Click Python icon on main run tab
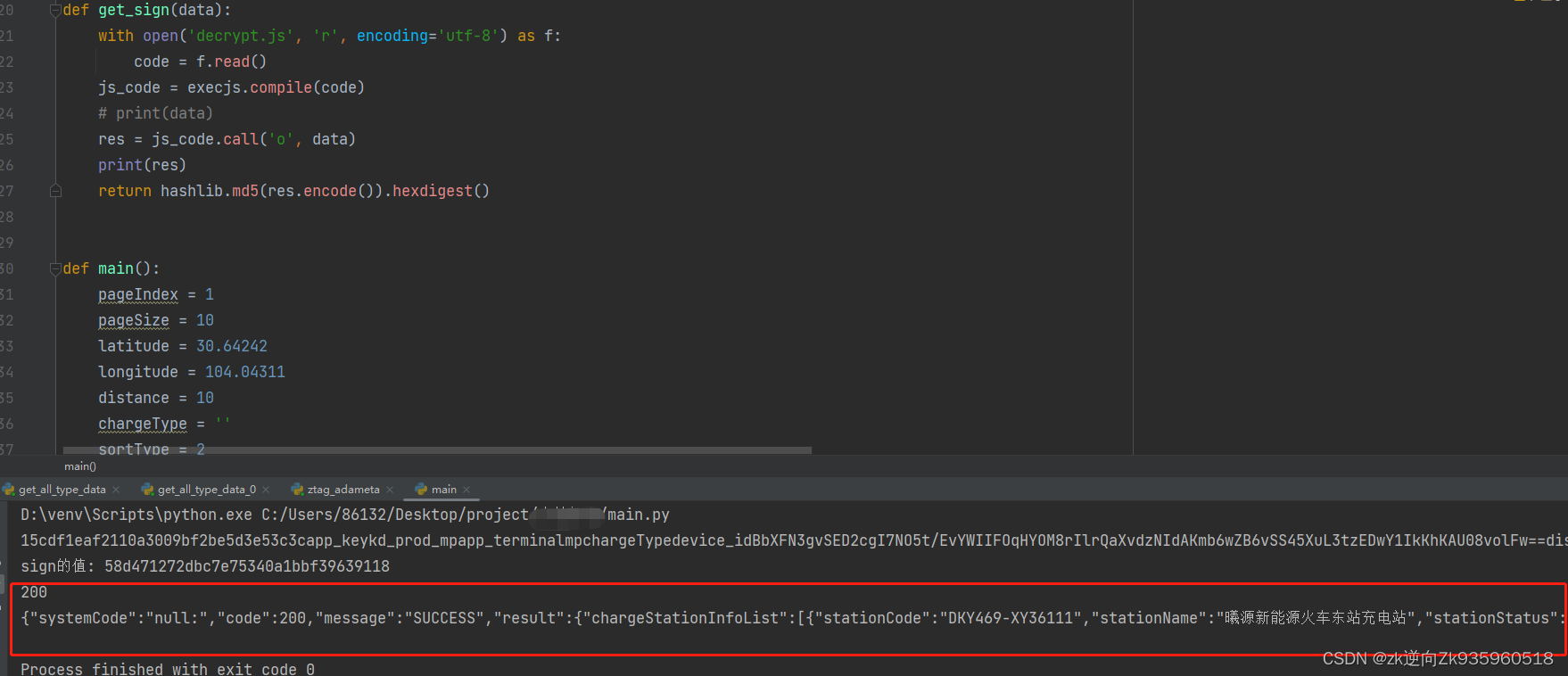 coord(421,490)
